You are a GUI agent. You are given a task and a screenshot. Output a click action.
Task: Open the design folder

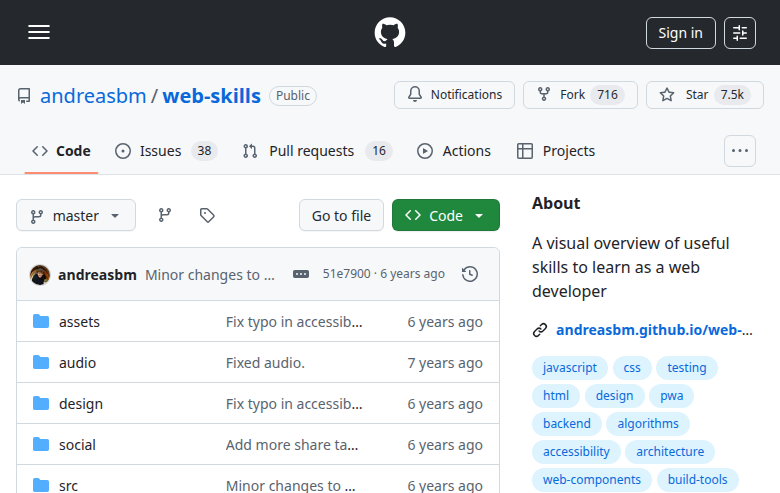[x=81, y=404]
